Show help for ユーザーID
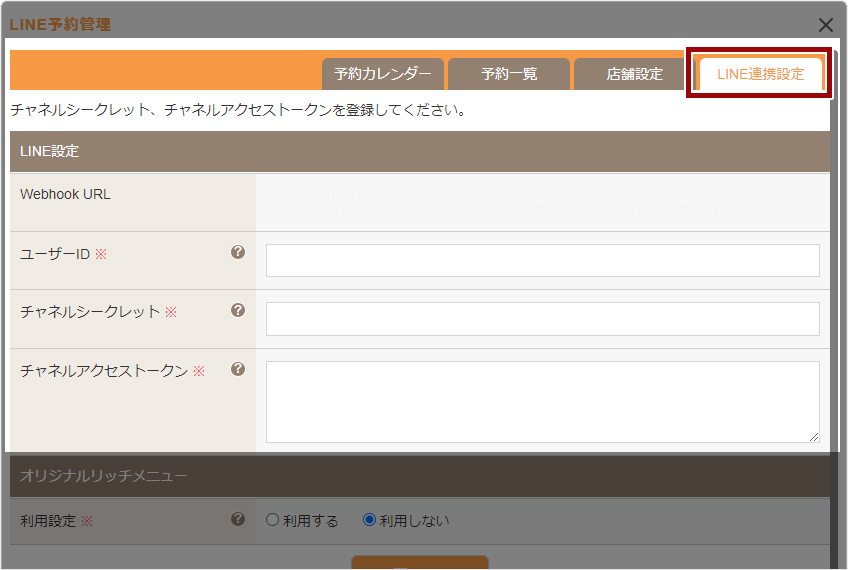The width and height of the screenshot is (848, 570). pos(238,252)
